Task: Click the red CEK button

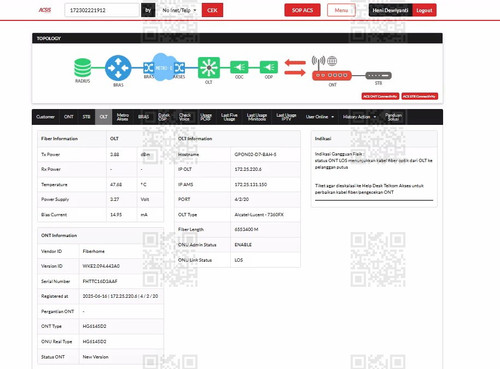Action: pyautogui.click(x=212, y=10)
